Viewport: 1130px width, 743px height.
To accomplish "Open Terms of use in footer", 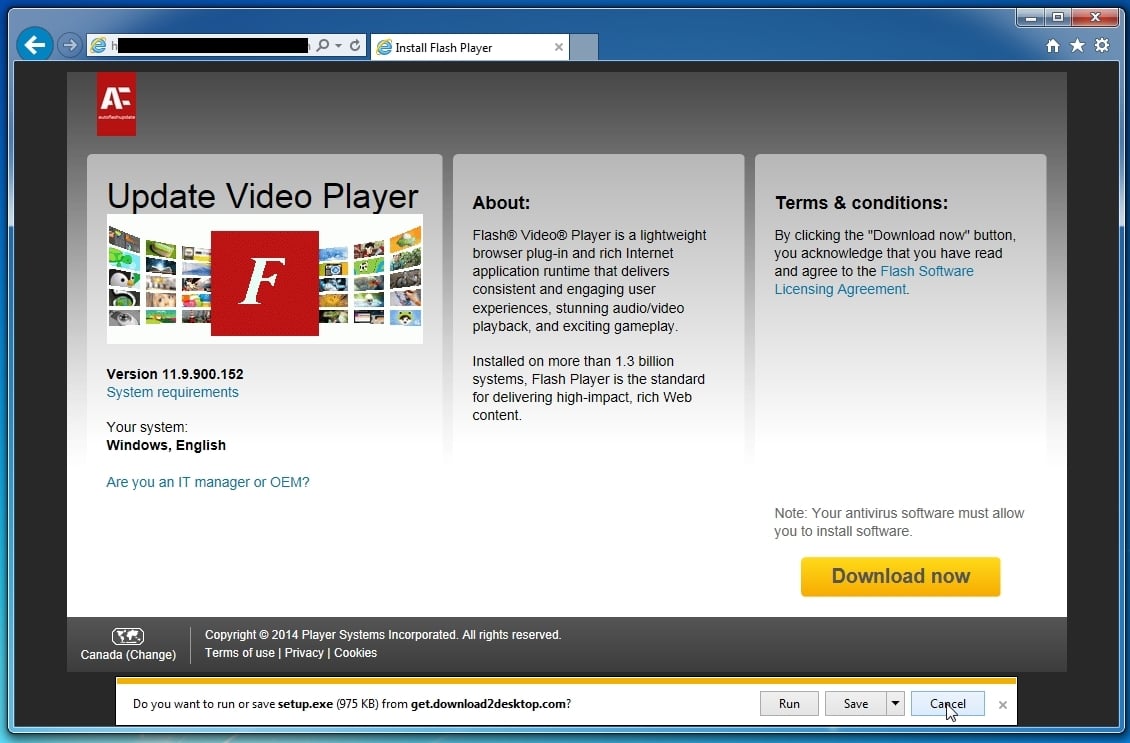I will point(239,653).
